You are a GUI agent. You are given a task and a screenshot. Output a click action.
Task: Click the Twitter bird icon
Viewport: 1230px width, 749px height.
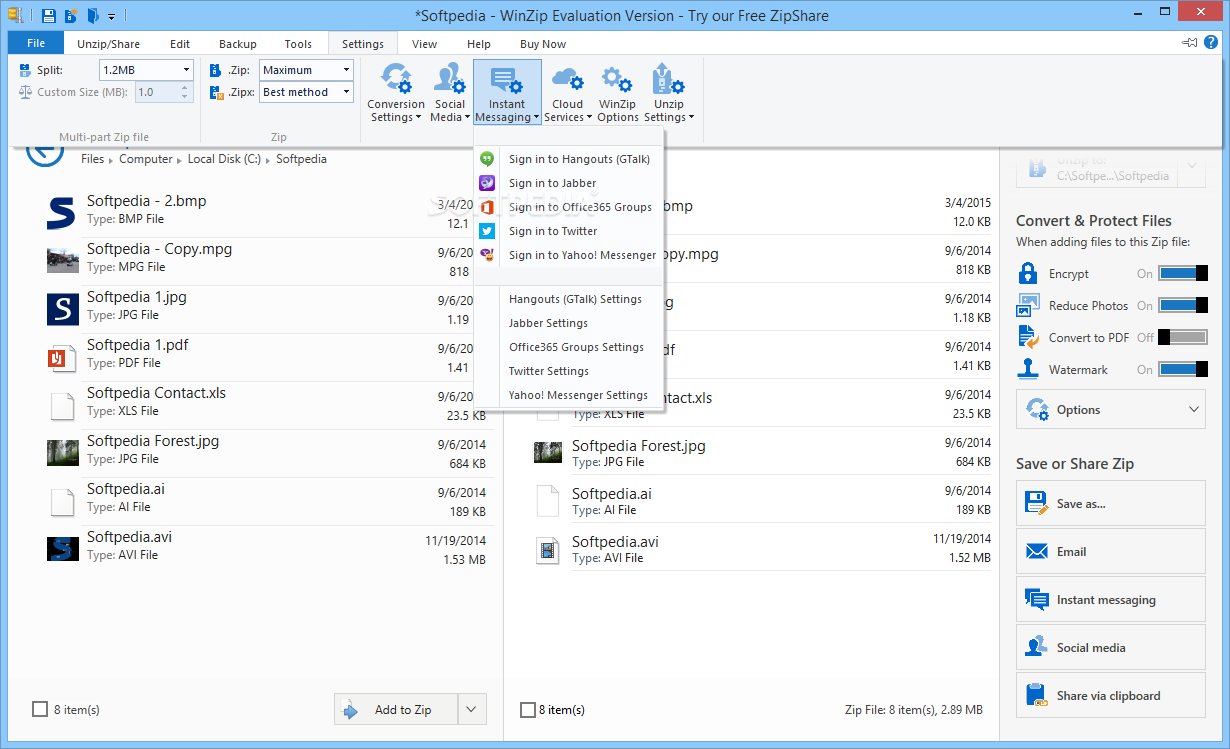pyautogui.click(x=487, y=231)
